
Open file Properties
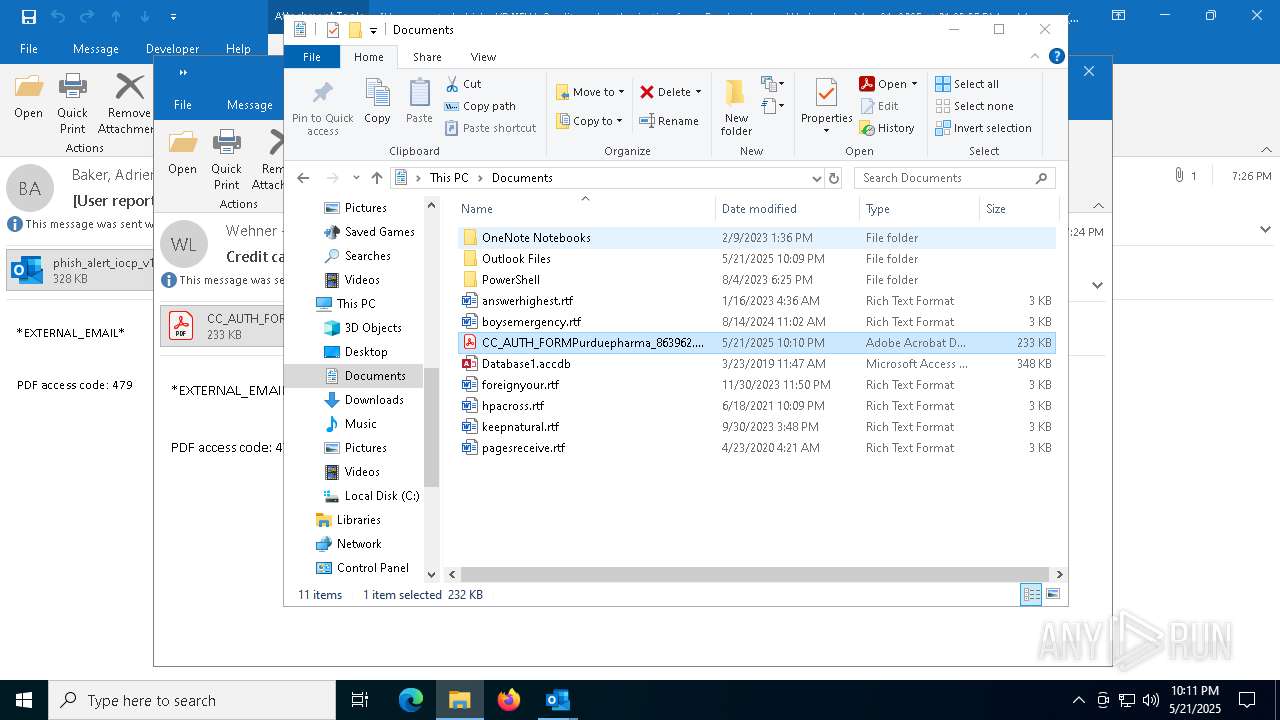point(826,106)
